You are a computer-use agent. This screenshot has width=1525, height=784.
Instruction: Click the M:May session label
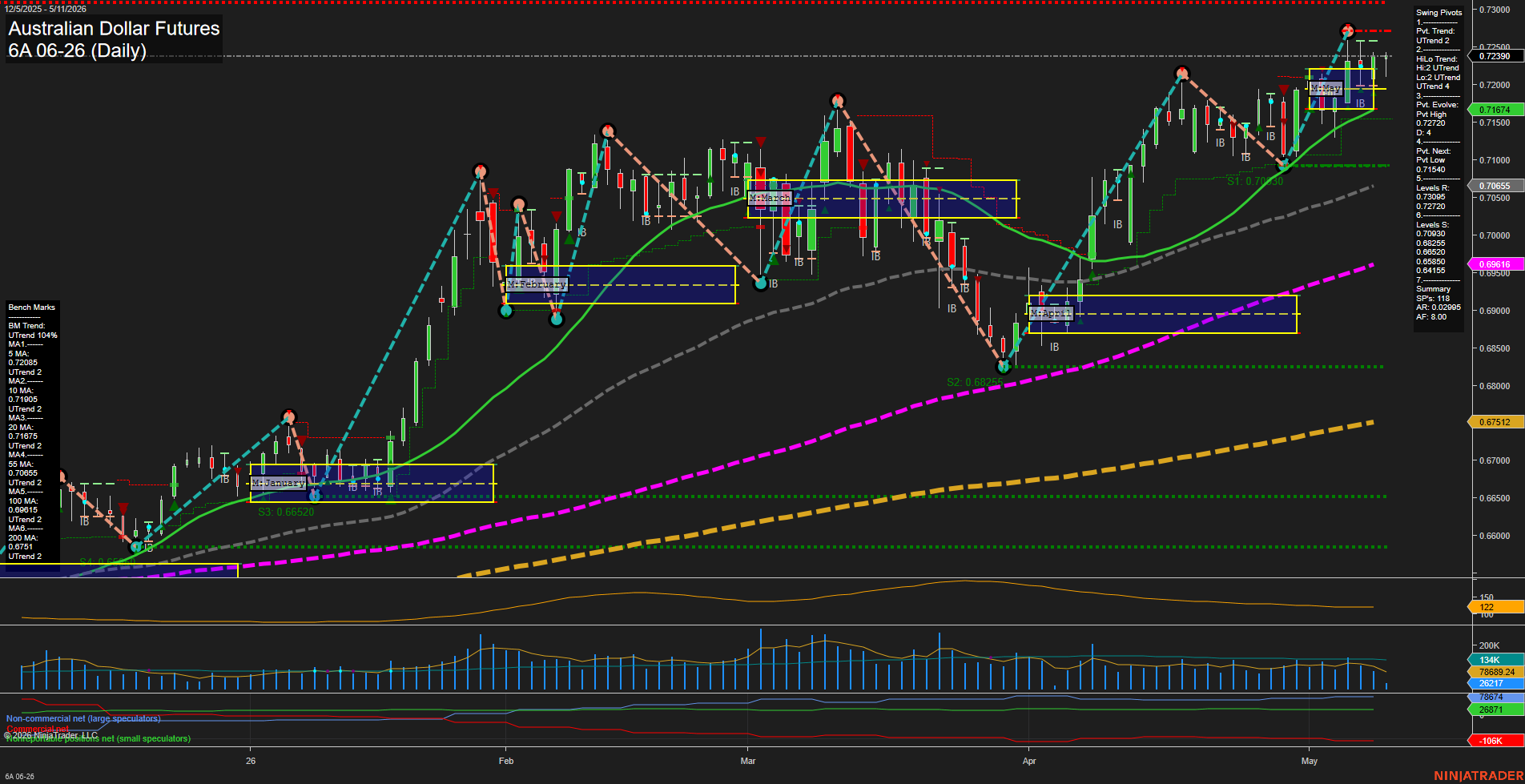[x=1326, y=88]
